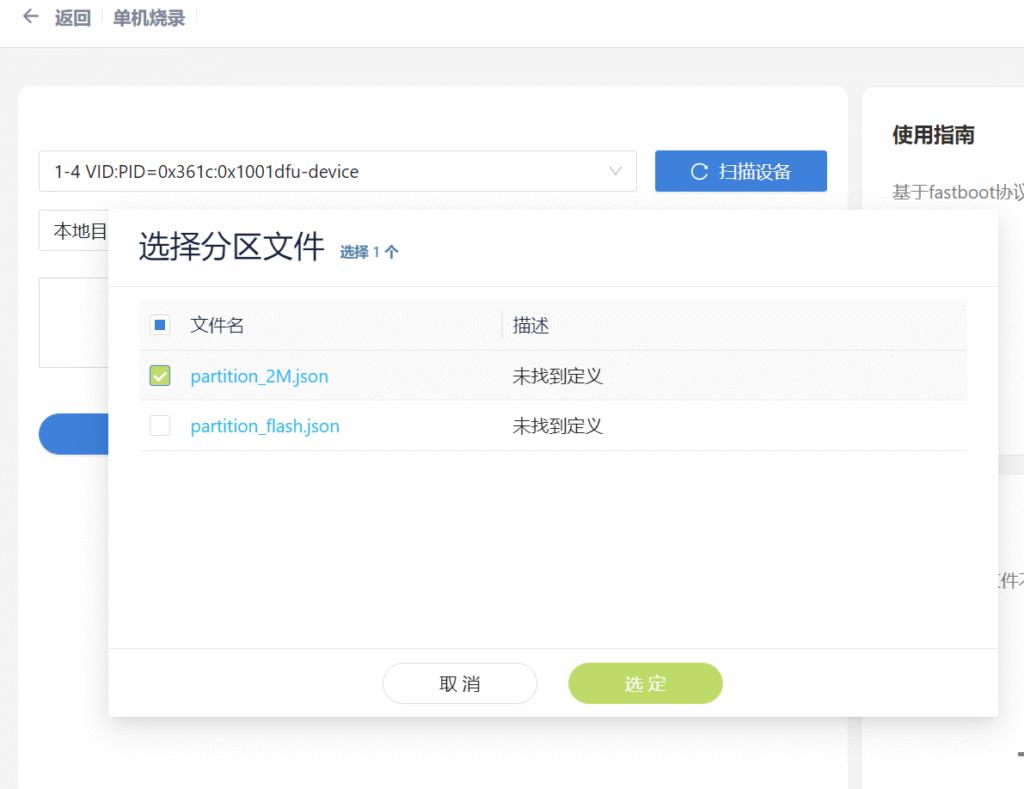Open the 单机烧录 breadcrumb tab
The image size is (1024, 789).
pos(149,18)
